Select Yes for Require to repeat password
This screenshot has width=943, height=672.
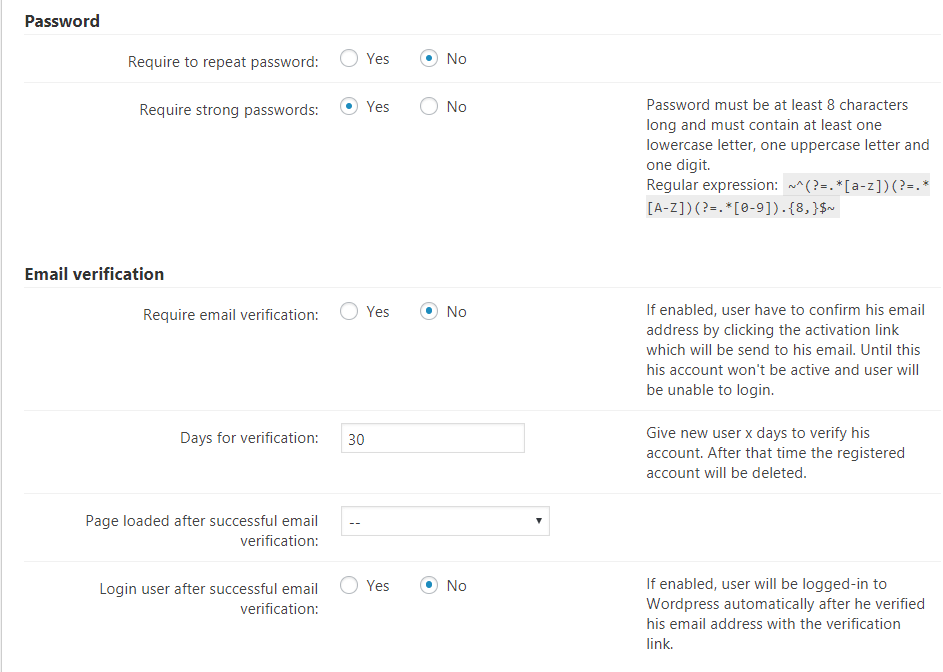point(349,59)
